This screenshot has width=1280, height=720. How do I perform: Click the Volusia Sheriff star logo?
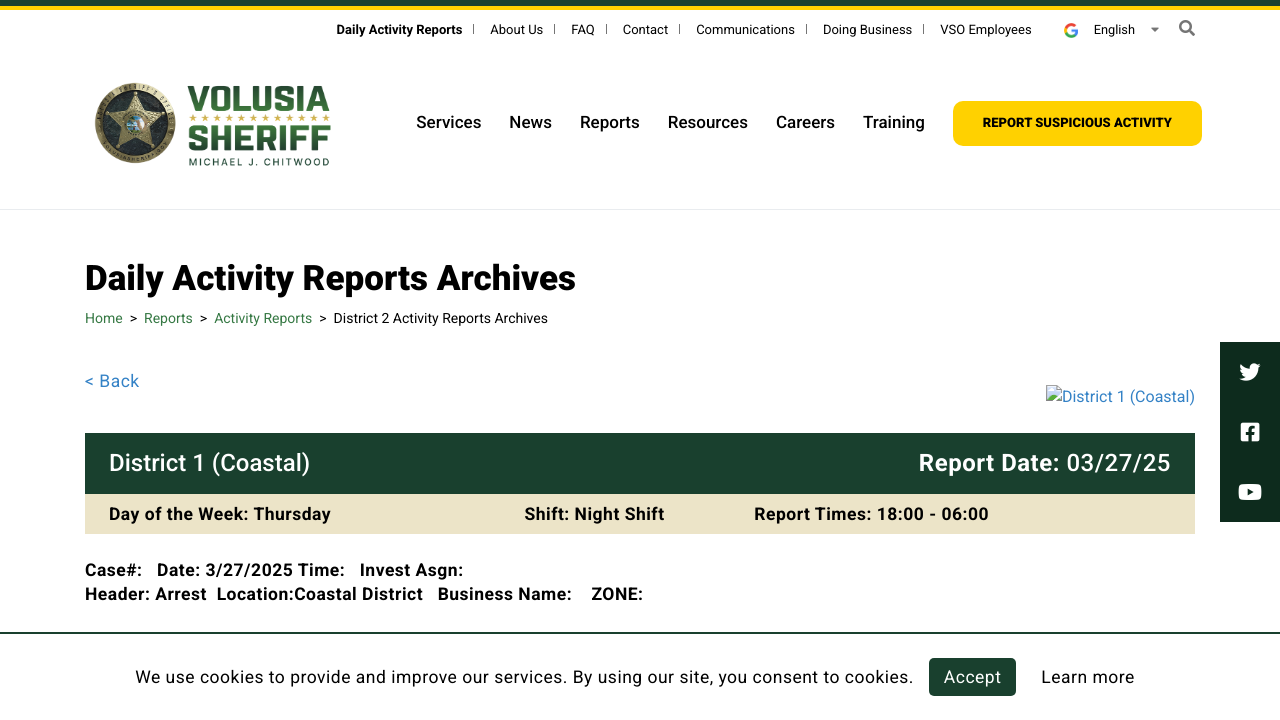pyautogui.click(x=137, y=122)
